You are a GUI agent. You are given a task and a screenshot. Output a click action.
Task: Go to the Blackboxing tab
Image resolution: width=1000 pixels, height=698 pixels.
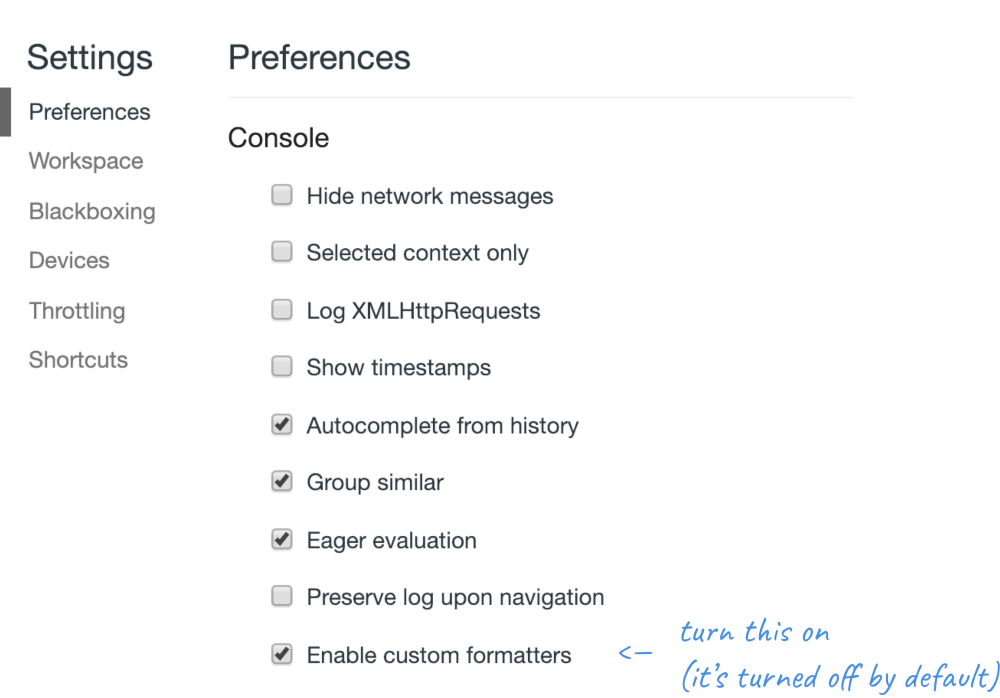pos(92,211)
